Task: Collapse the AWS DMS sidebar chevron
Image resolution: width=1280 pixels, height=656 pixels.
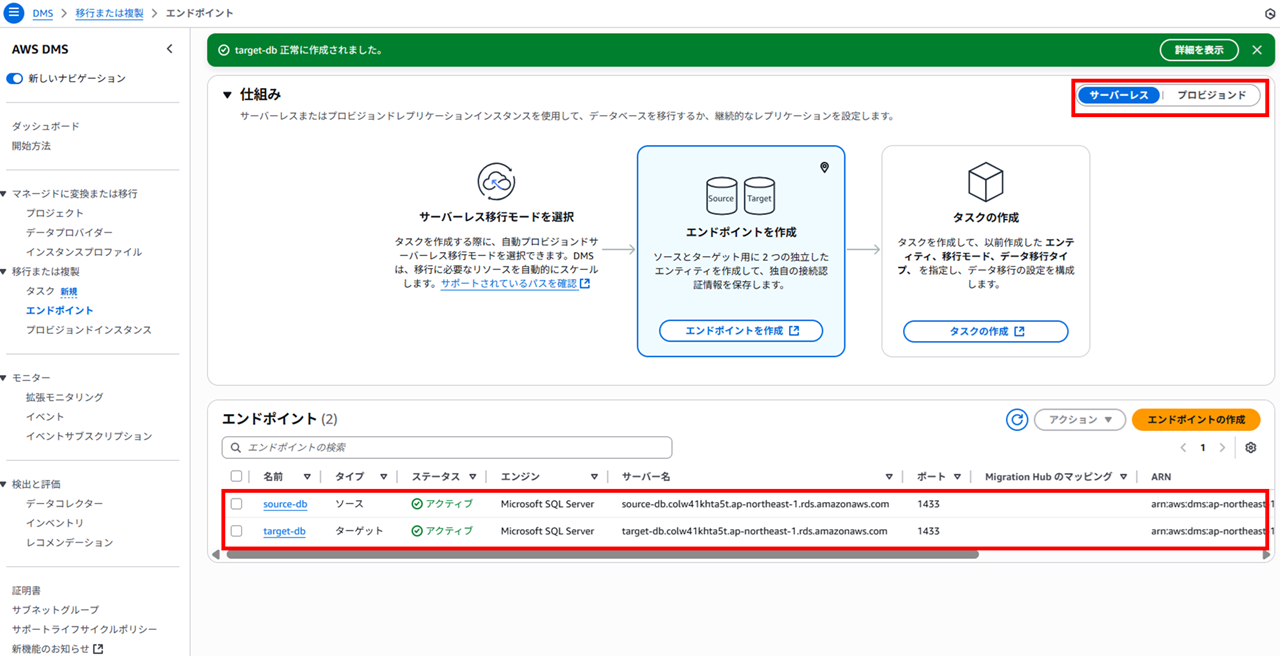Action: tap(169, 49)
